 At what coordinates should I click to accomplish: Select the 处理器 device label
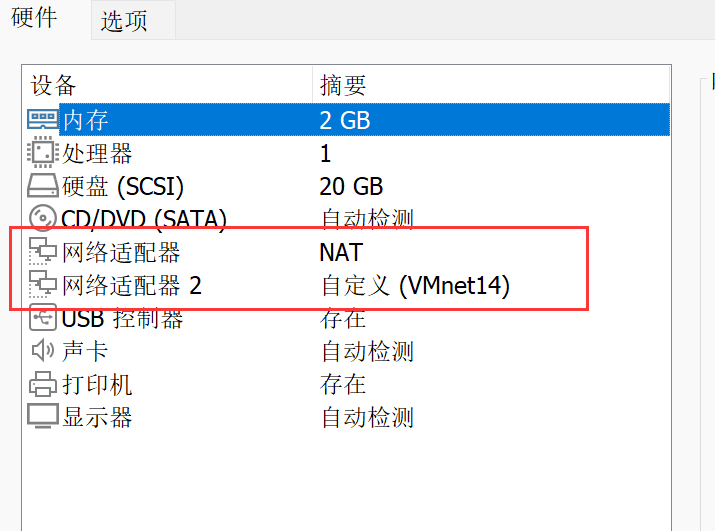(97, 153)
